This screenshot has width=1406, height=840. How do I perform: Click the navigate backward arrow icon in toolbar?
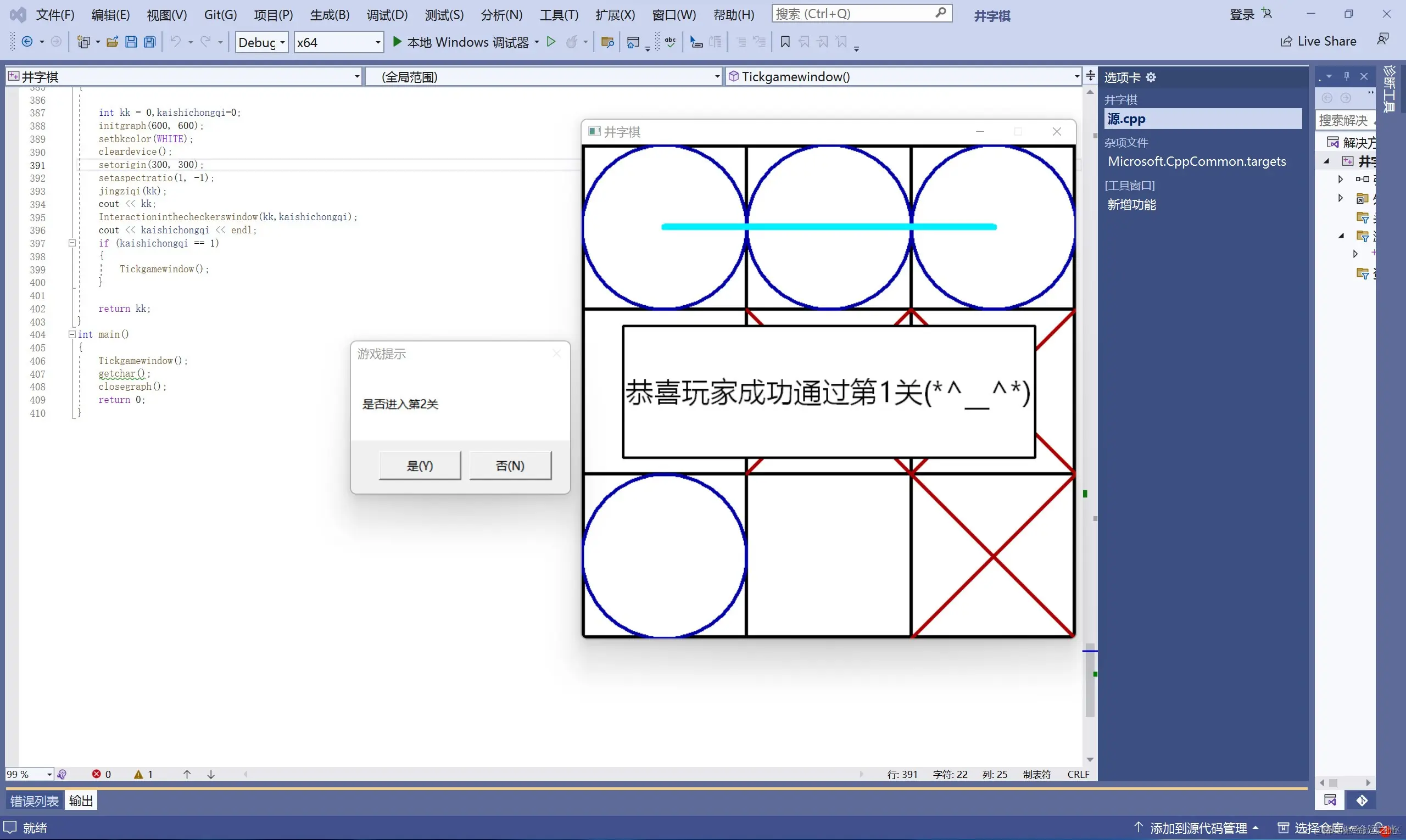click(26, 42)
